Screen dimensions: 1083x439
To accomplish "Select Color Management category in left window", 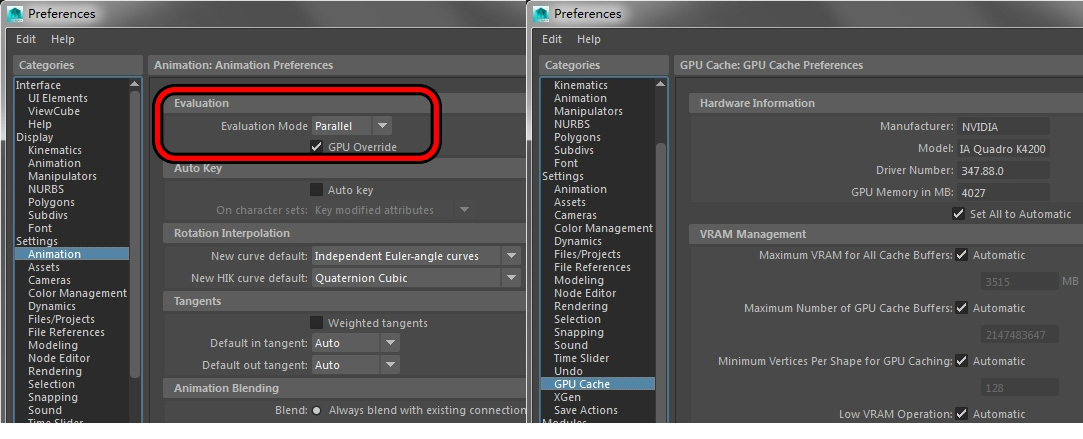I will 77,293.
